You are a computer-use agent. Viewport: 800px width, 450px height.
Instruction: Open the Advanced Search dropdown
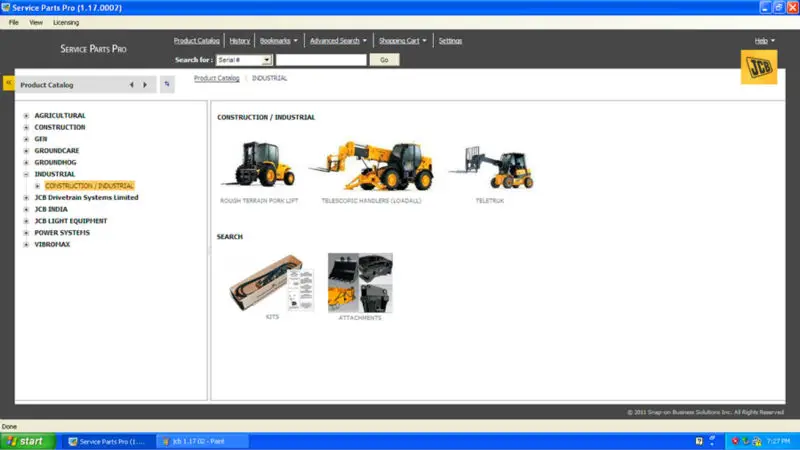(338, 41)
